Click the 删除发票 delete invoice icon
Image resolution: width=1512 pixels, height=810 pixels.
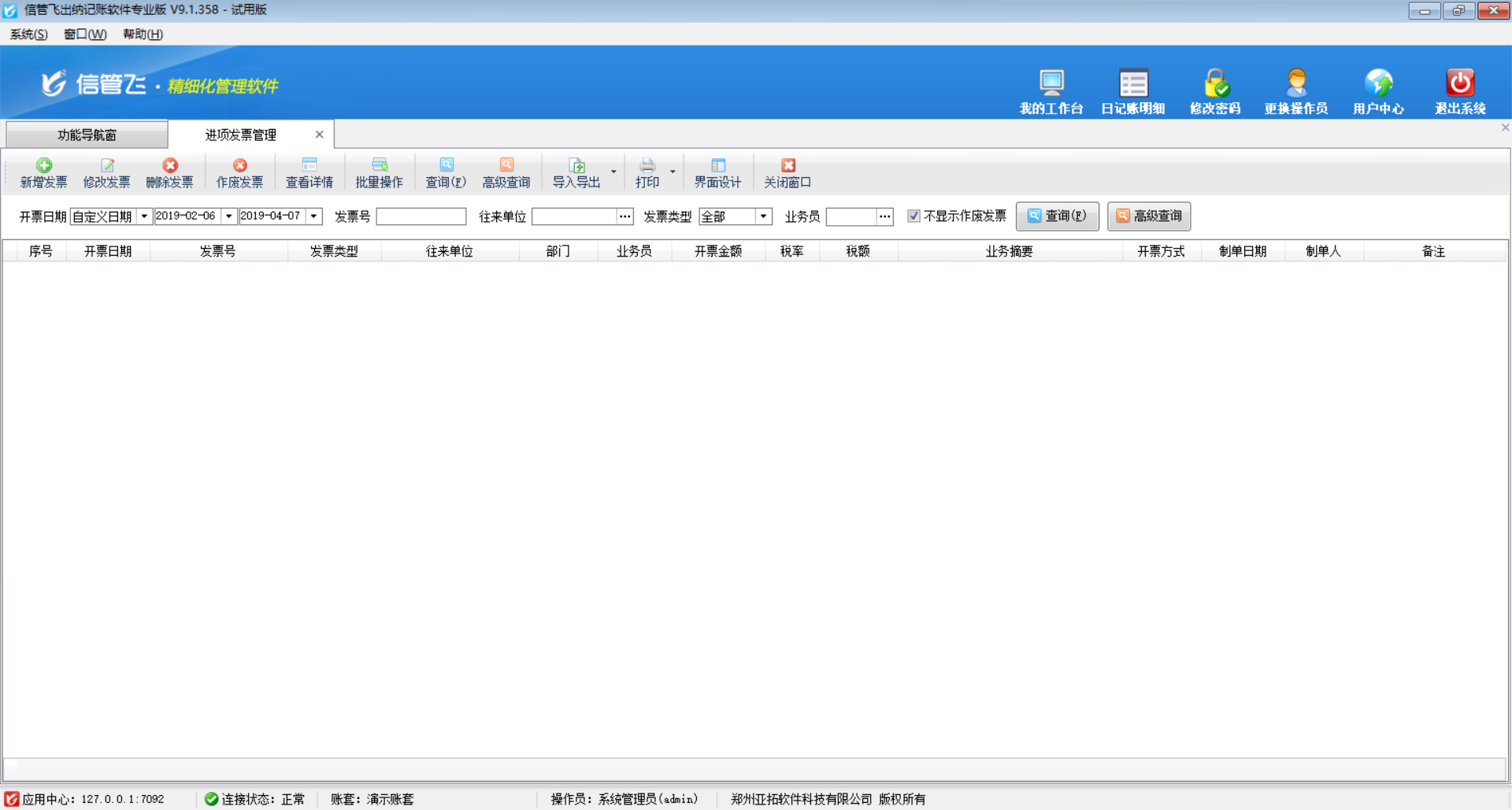click(169, 166)
